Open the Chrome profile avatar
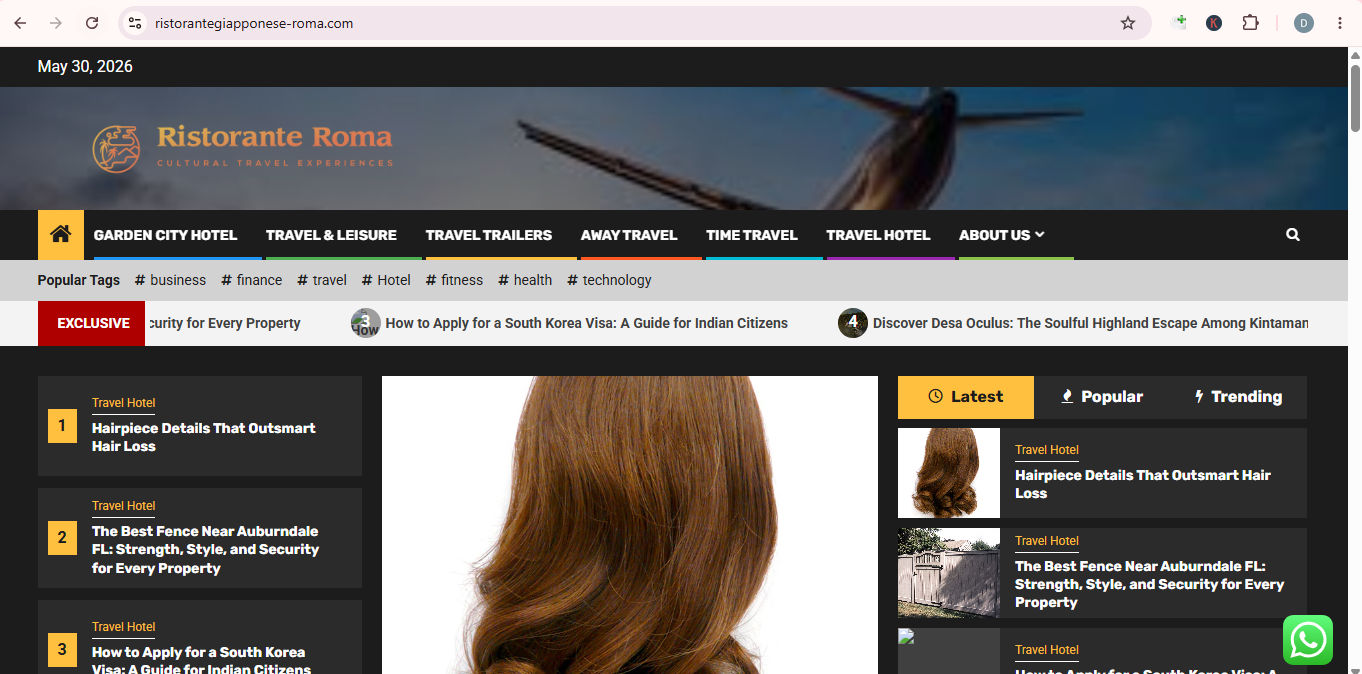Screen dimensions: 1362x674 [1304, 23]
